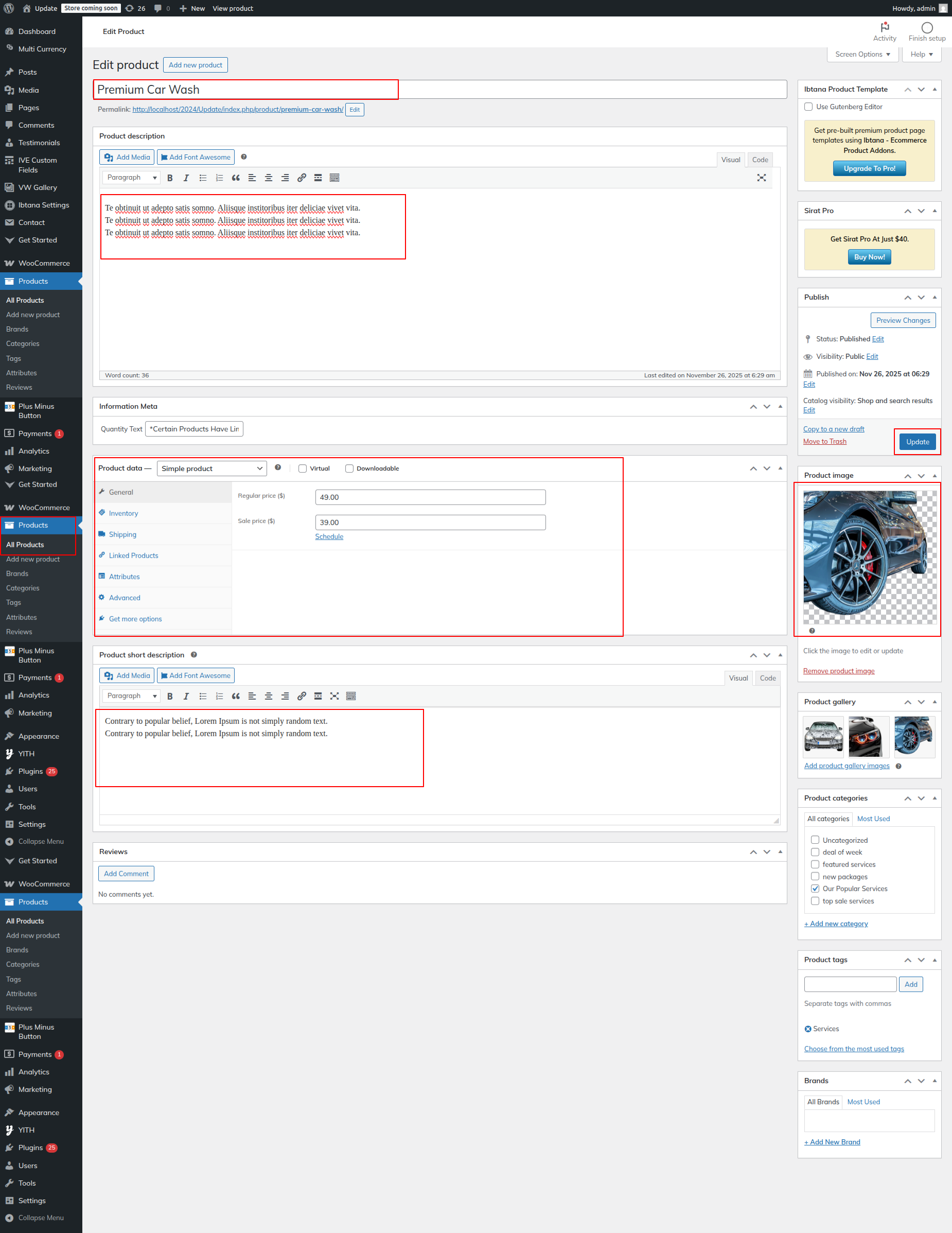Open the Simple product type dropdown
The width and height of the screenshot is (952, 1233).
[x=211, y=468]
